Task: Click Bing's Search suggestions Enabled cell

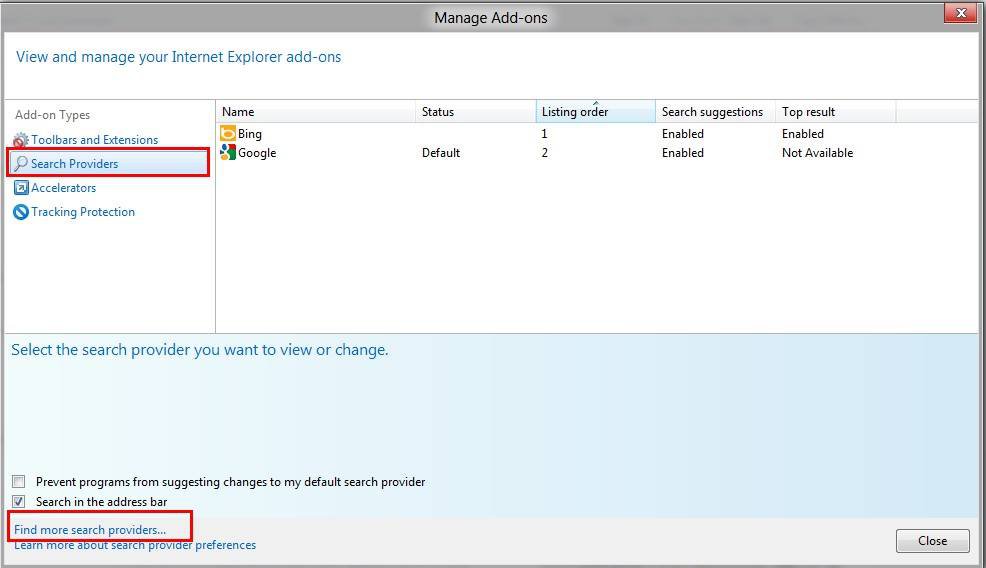Action: 682,133
